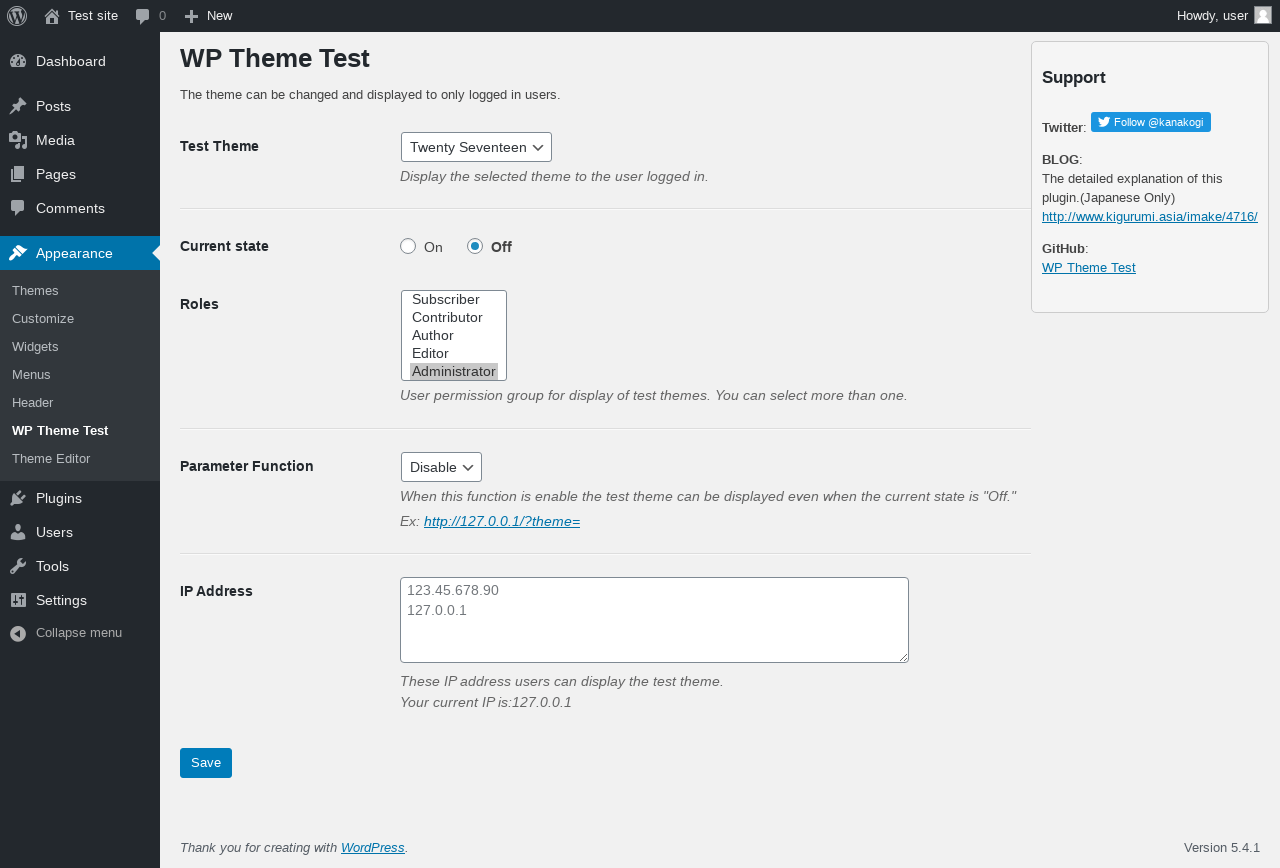Click Howdy, user in the admin bar

pos(1212,16)
